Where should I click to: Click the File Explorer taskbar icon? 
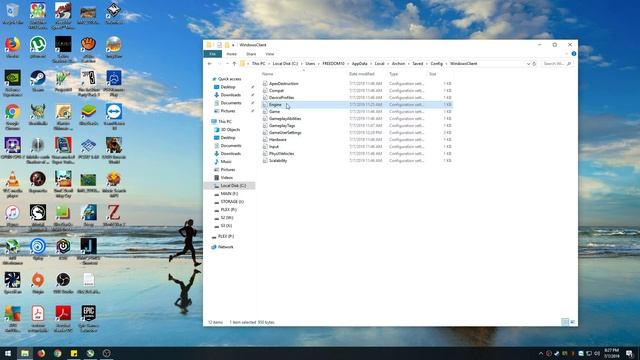click(x=25, y=353)
